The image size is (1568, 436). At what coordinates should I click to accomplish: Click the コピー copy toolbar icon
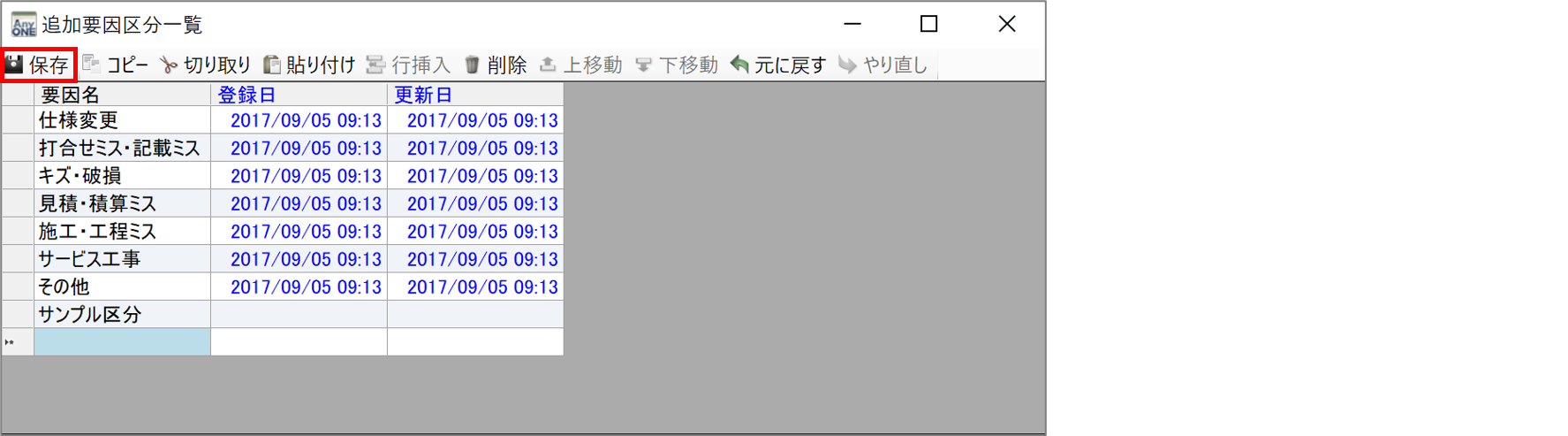pos(91,64)
